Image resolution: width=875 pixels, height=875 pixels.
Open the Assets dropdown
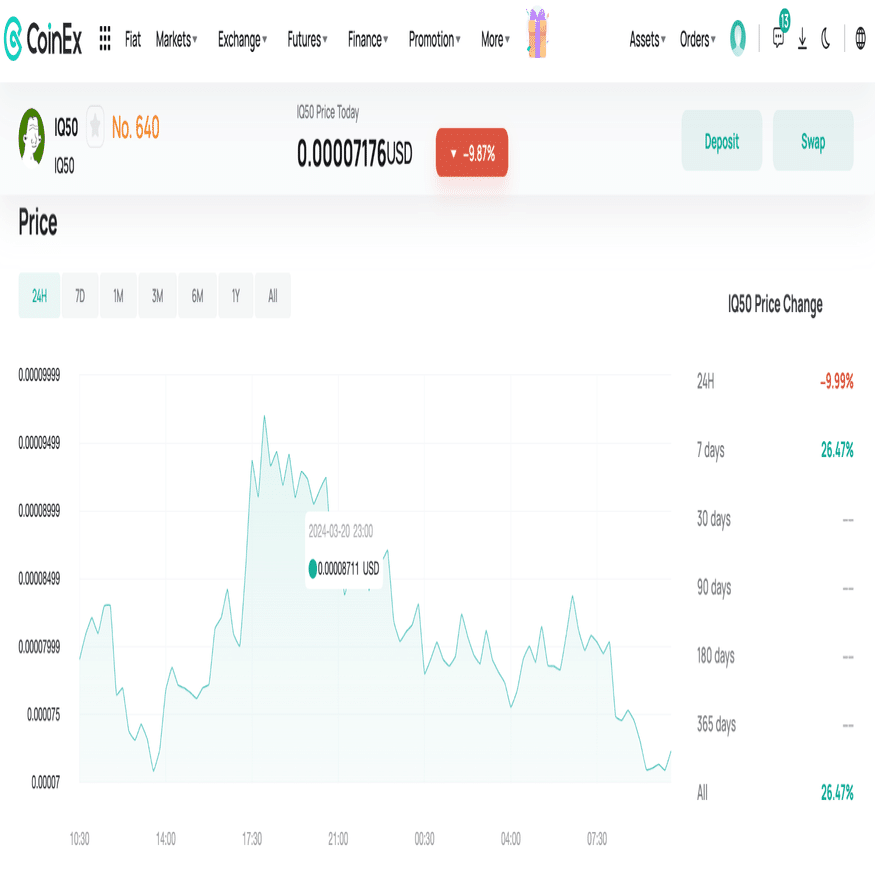coord(646,40)
